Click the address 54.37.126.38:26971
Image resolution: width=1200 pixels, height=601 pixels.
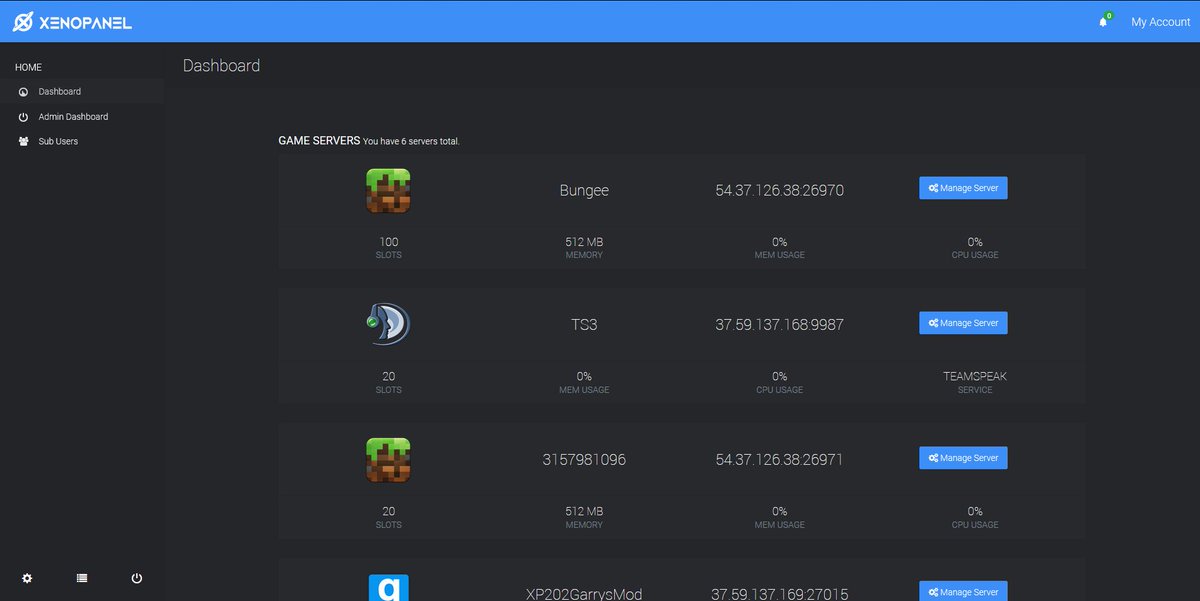pos(780,460)
